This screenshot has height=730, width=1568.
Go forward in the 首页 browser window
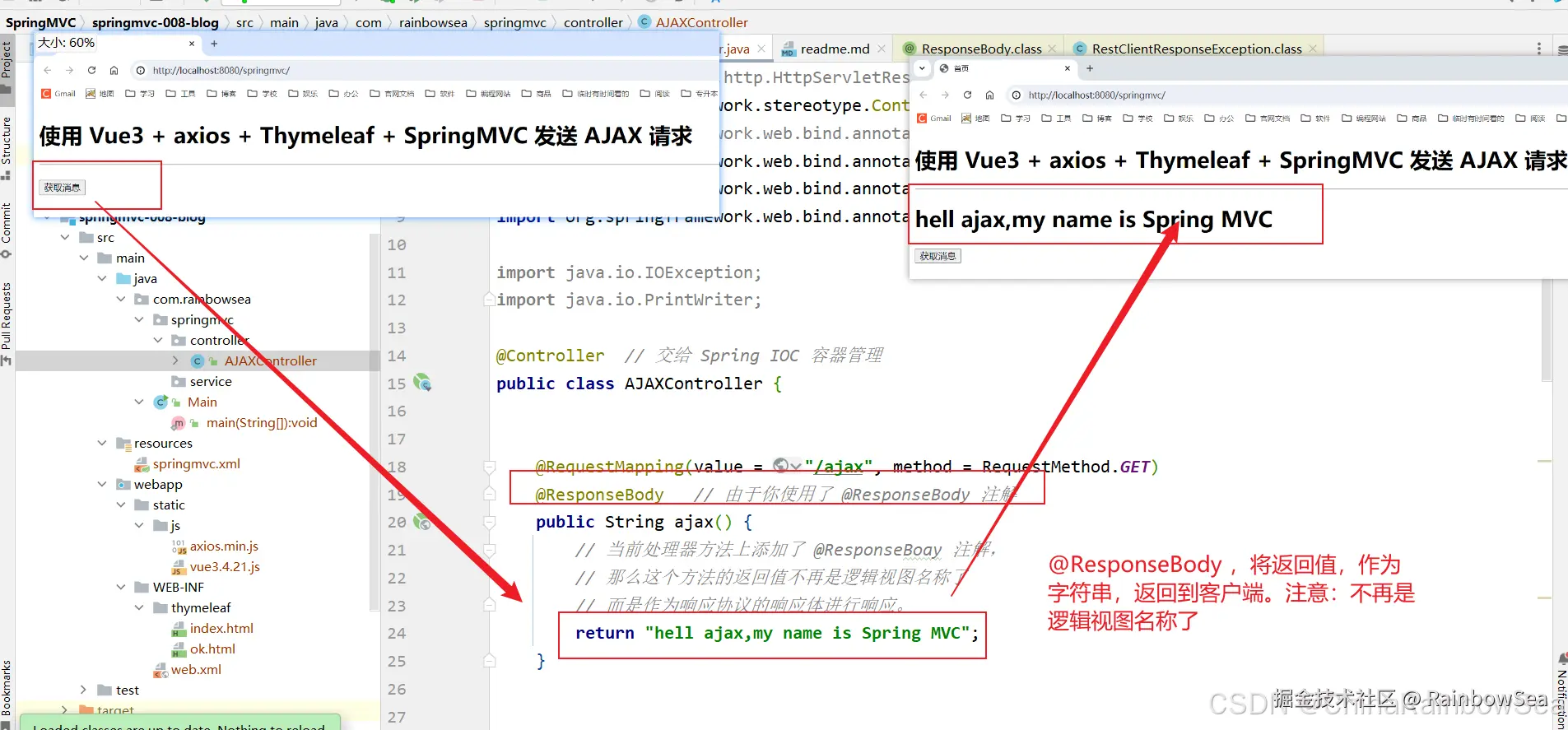click(945, 95)
